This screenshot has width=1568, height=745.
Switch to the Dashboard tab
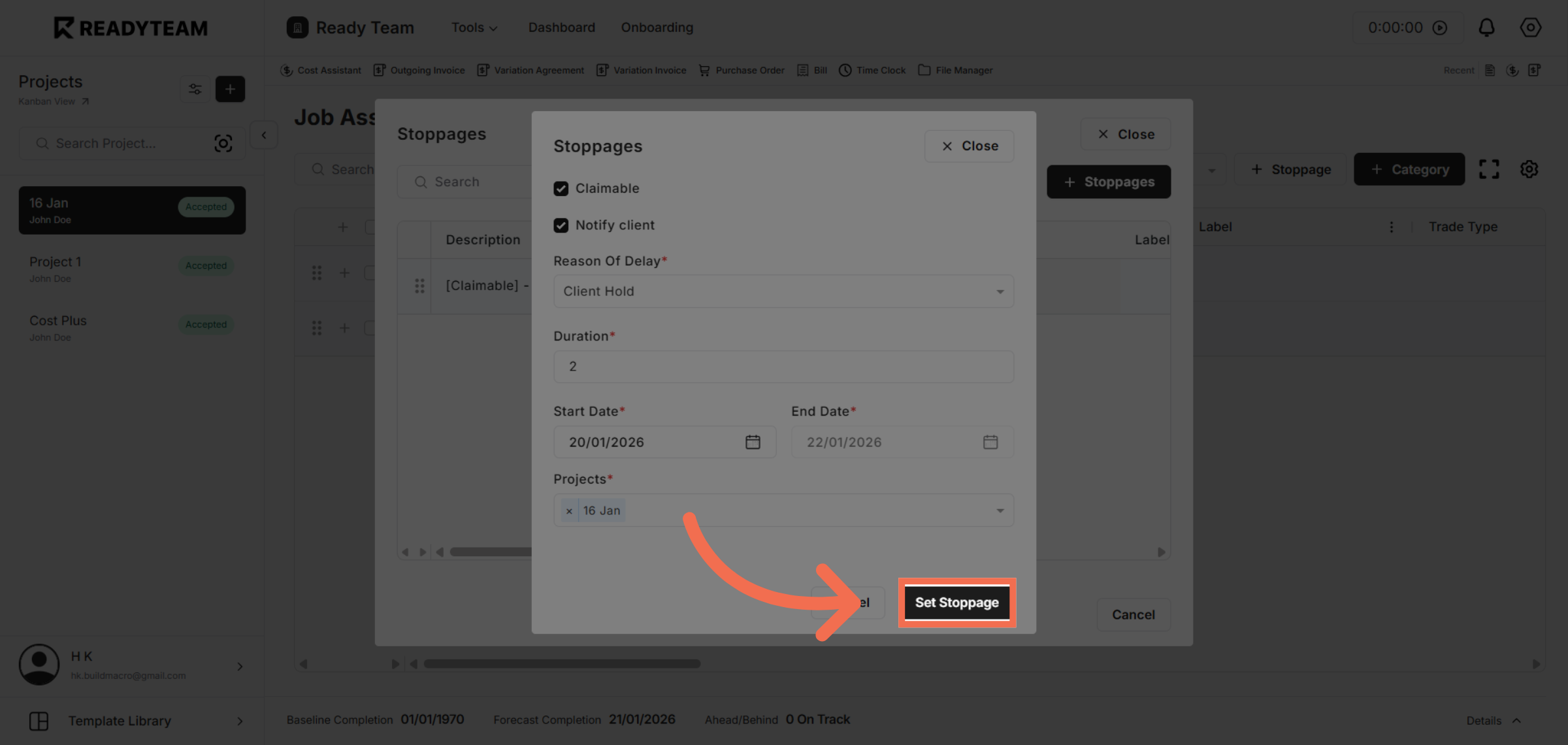coord(561,27)
